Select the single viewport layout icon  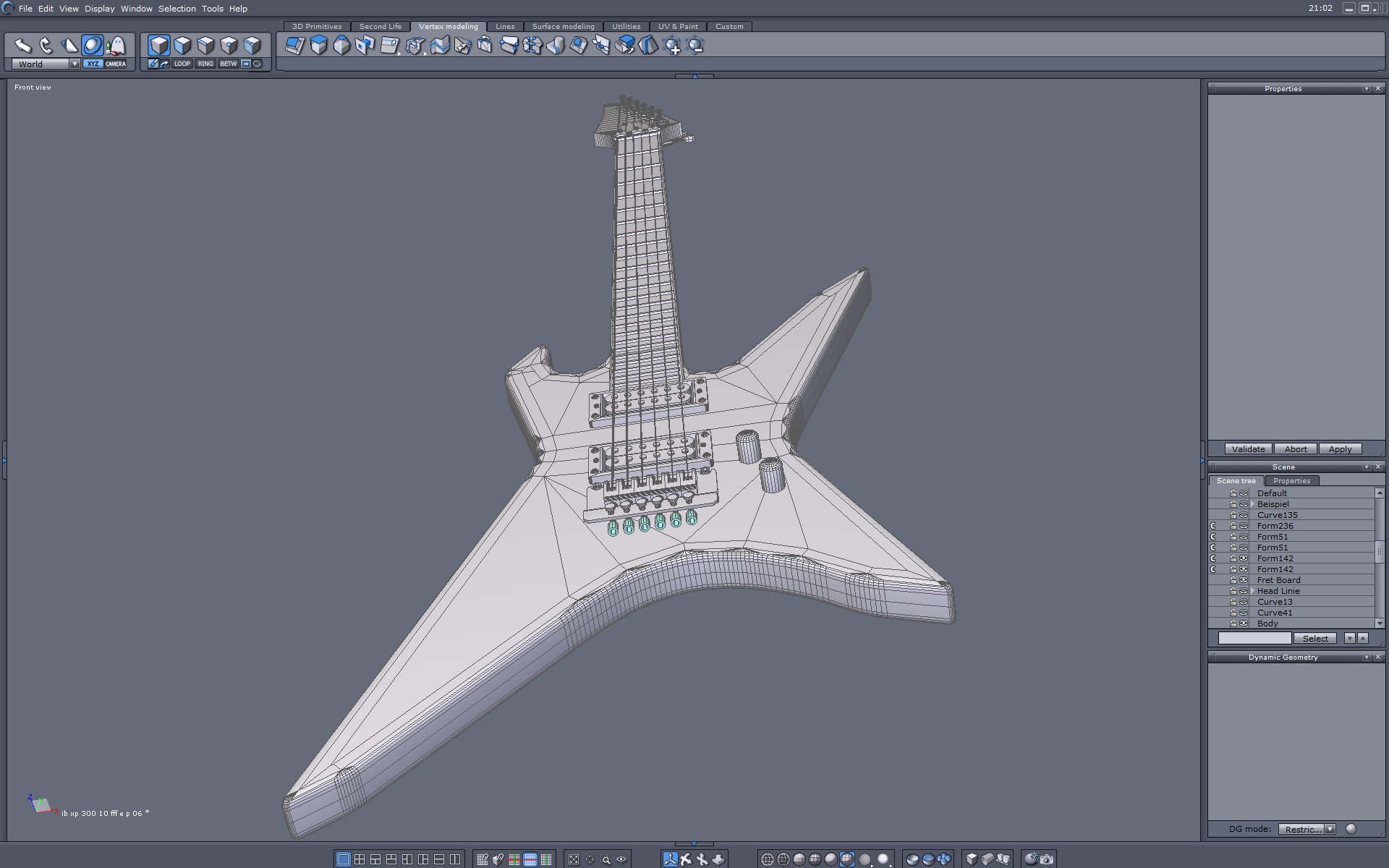click(x=344, y=859)
